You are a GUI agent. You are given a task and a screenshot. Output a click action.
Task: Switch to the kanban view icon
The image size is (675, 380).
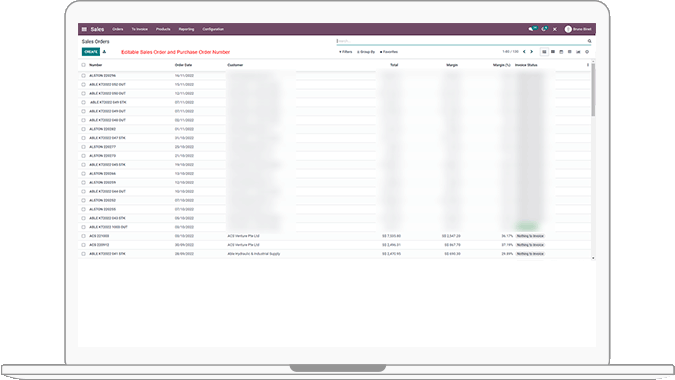point(553,52)
